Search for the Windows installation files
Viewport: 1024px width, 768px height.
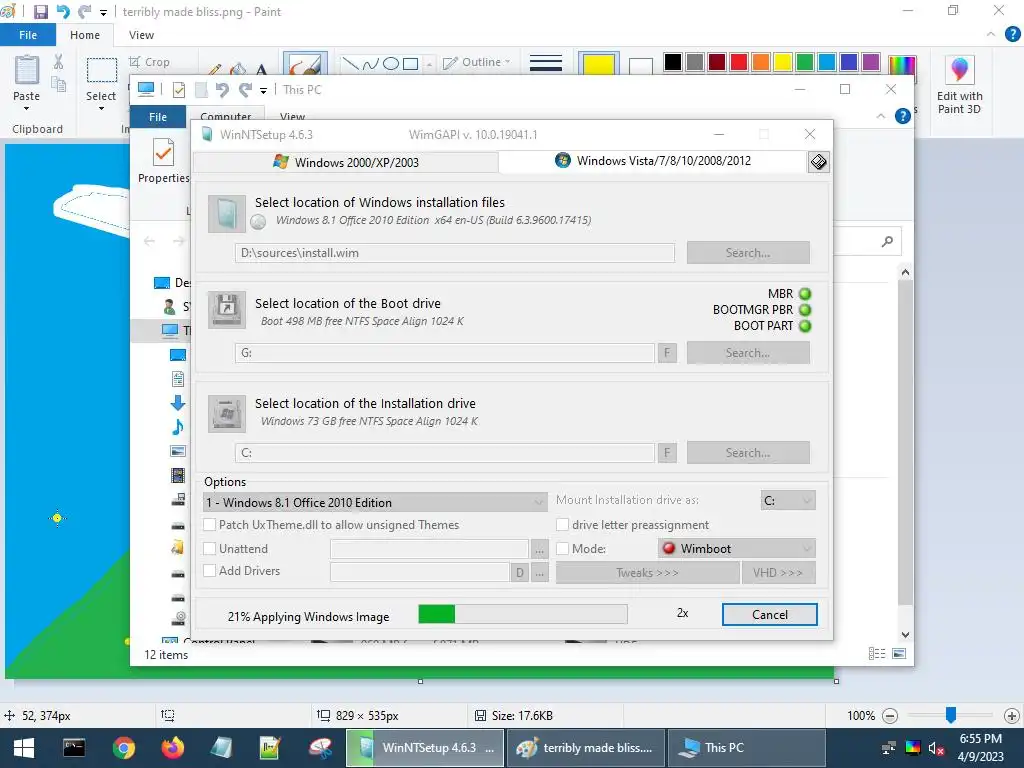pos(748,253)
